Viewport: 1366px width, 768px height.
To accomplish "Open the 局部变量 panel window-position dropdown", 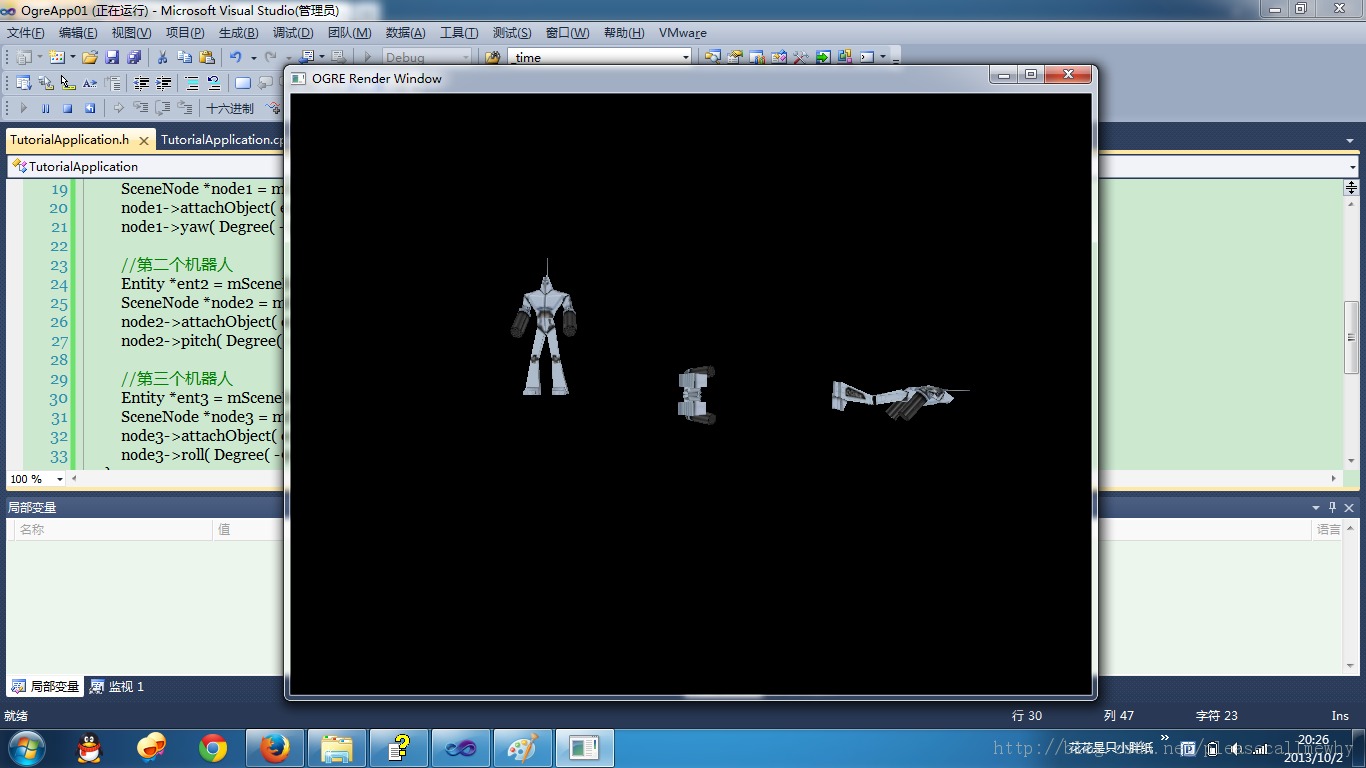I will 1316,508.
